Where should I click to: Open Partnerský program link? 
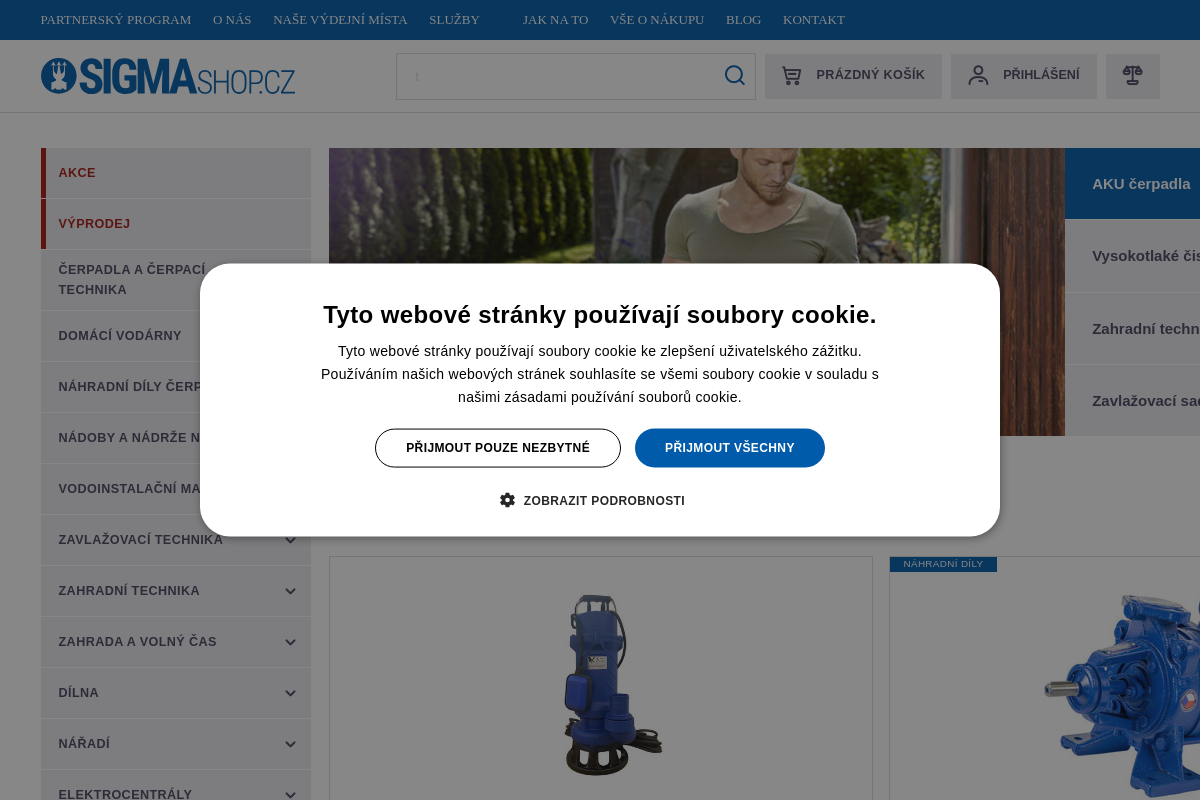[x=116, y=20]
